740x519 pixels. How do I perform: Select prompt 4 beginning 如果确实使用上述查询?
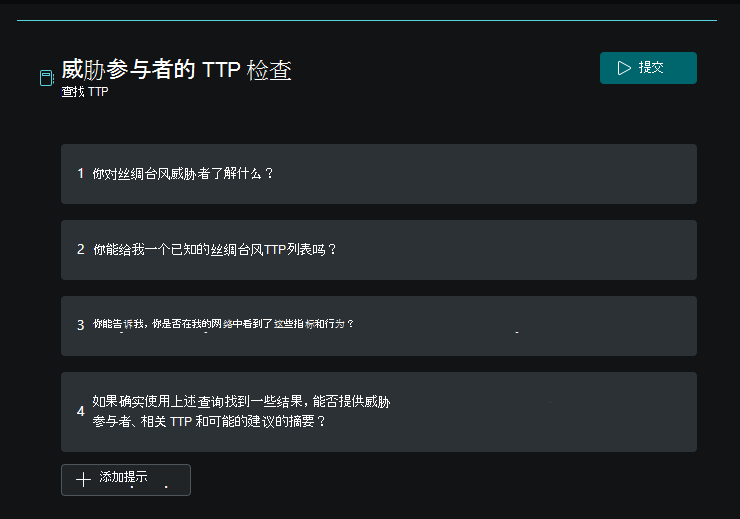378,412
